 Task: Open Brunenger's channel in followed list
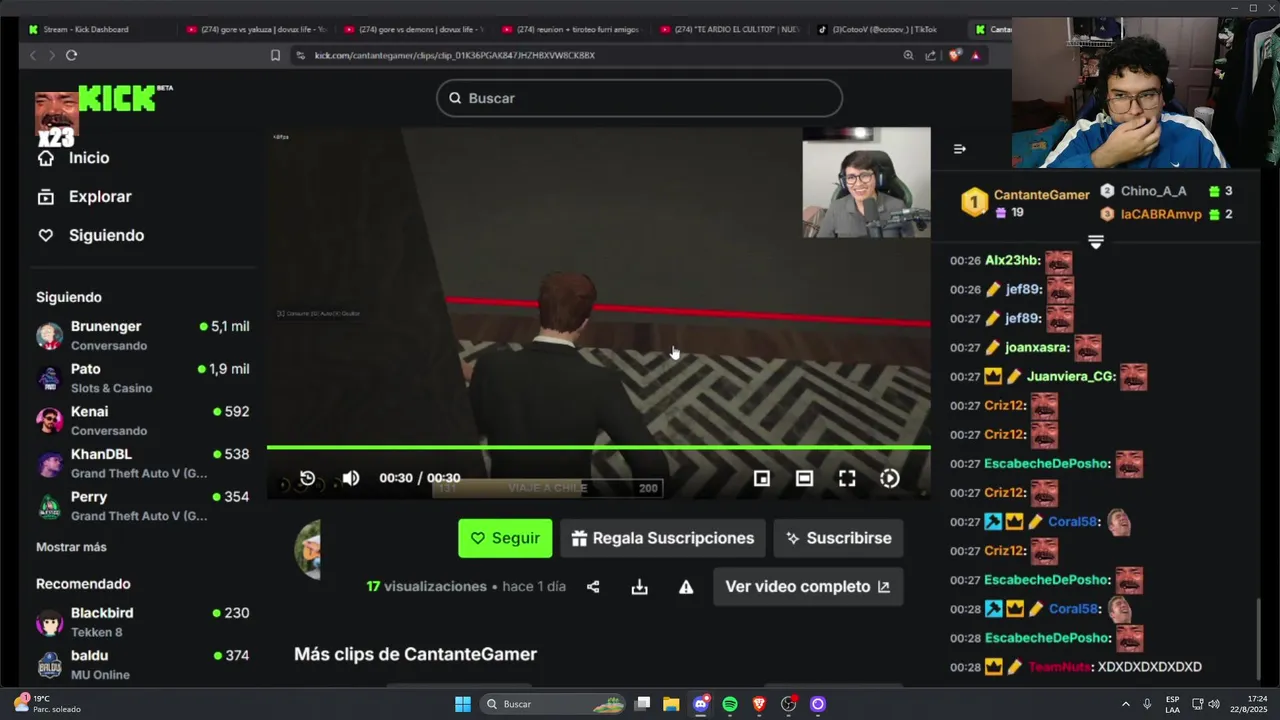(143, 335)
